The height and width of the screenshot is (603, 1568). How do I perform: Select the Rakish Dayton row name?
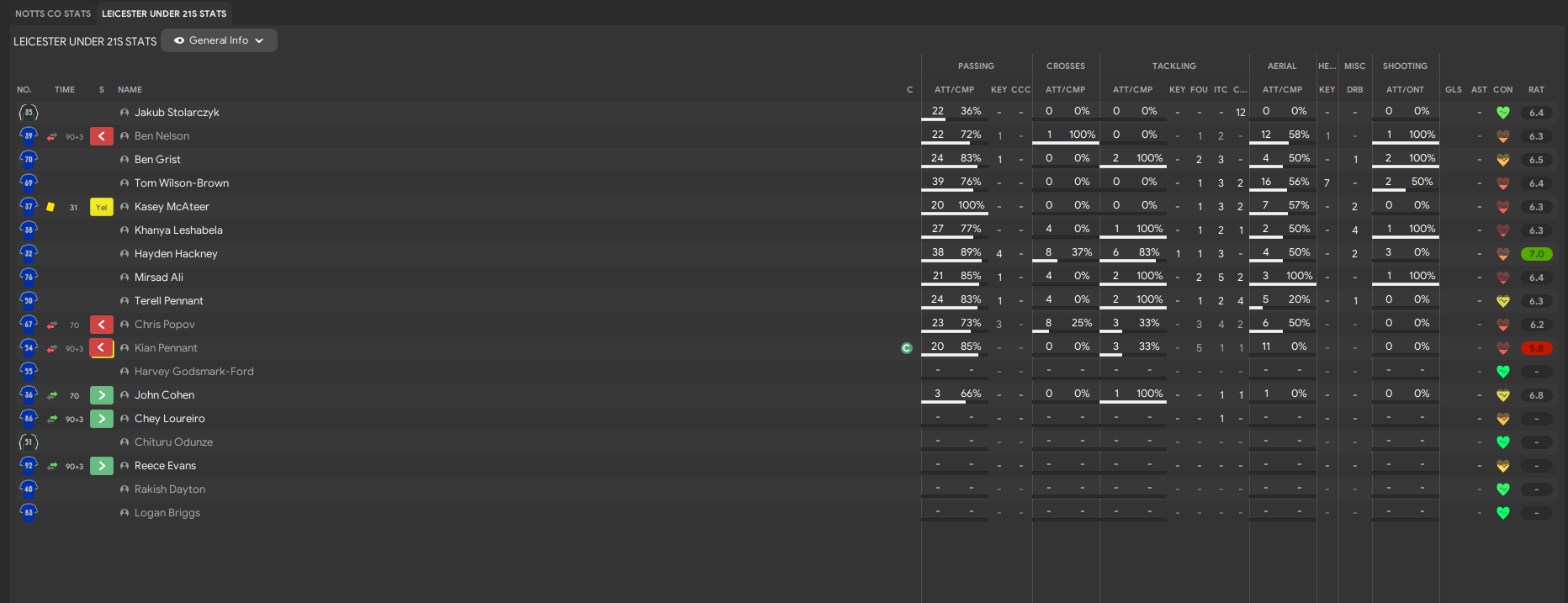click(170, 489)
